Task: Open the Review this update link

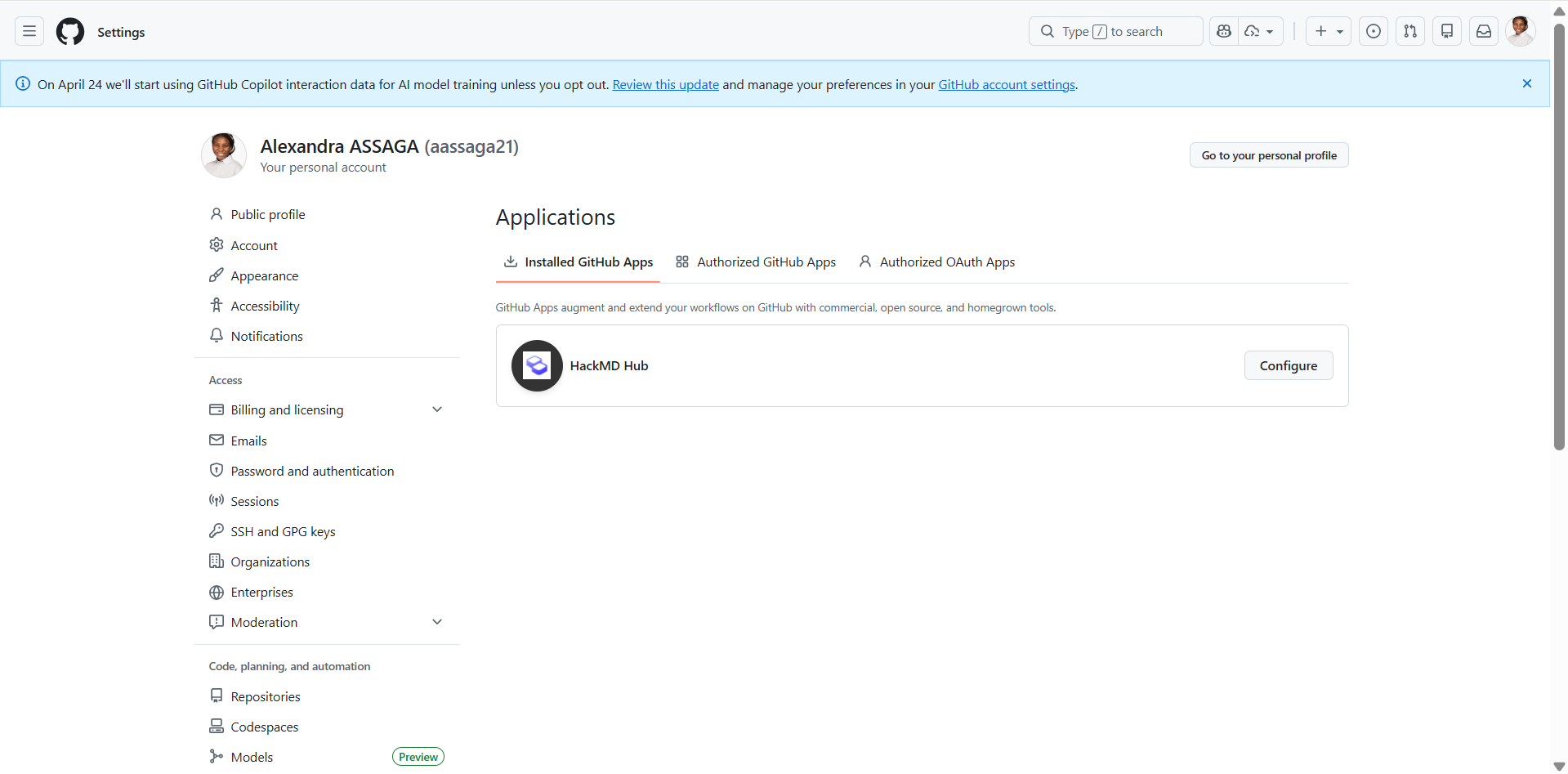Action: coord(666,84)
